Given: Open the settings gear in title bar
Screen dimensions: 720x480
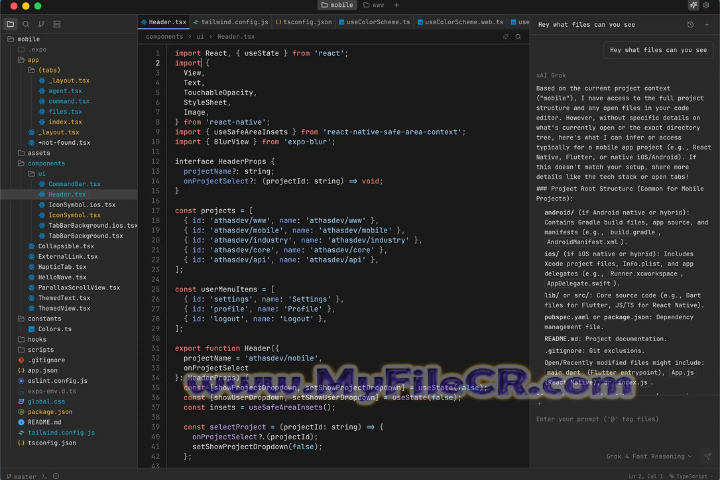Looking at the screenshot, I should (x=707, y=5).
